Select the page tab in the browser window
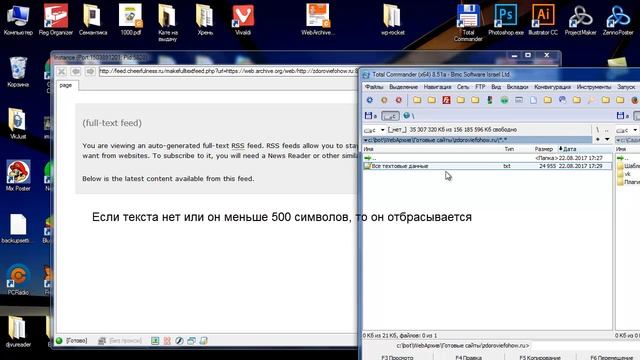 pos(66,85)
